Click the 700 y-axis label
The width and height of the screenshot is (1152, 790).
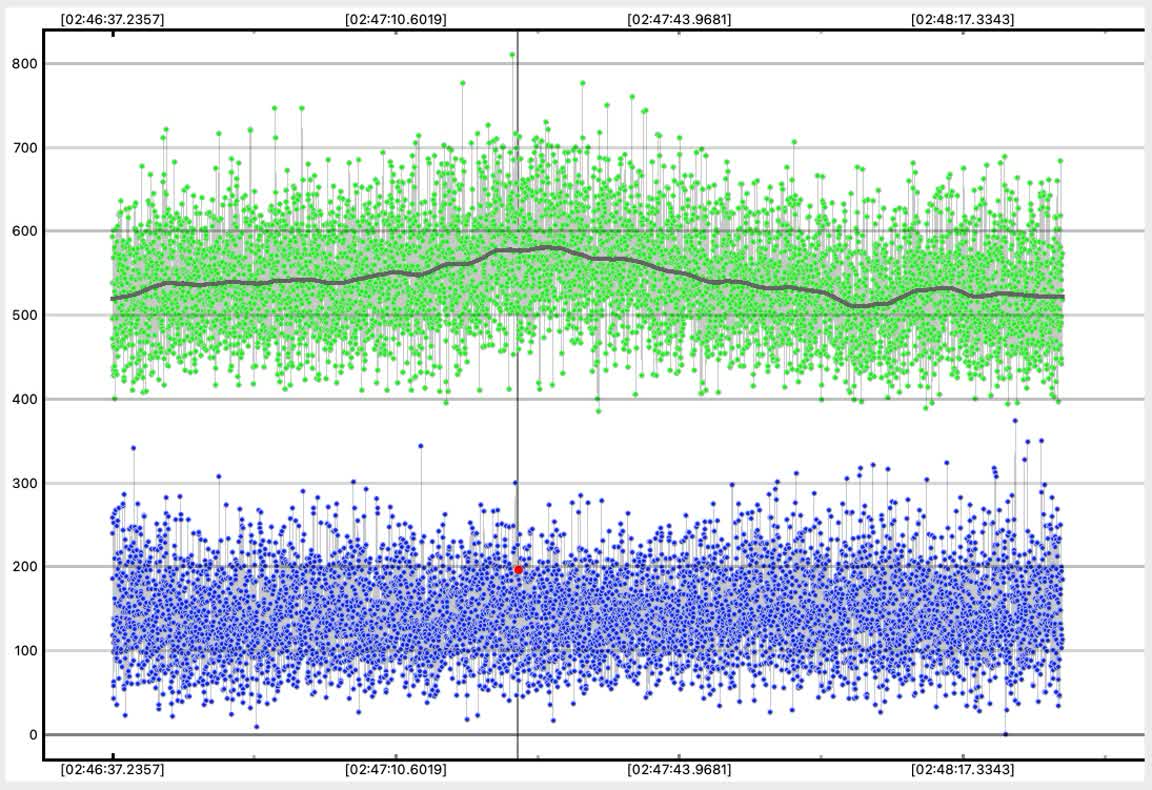click(x=25, y=148)
